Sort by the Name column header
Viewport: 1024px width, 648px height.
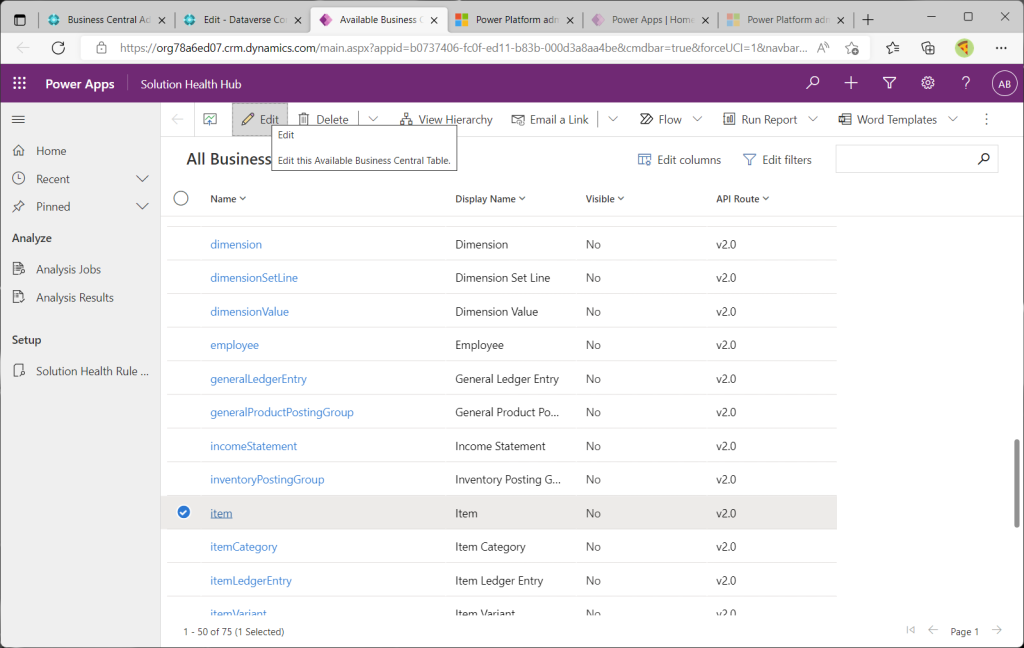(228, 199)
